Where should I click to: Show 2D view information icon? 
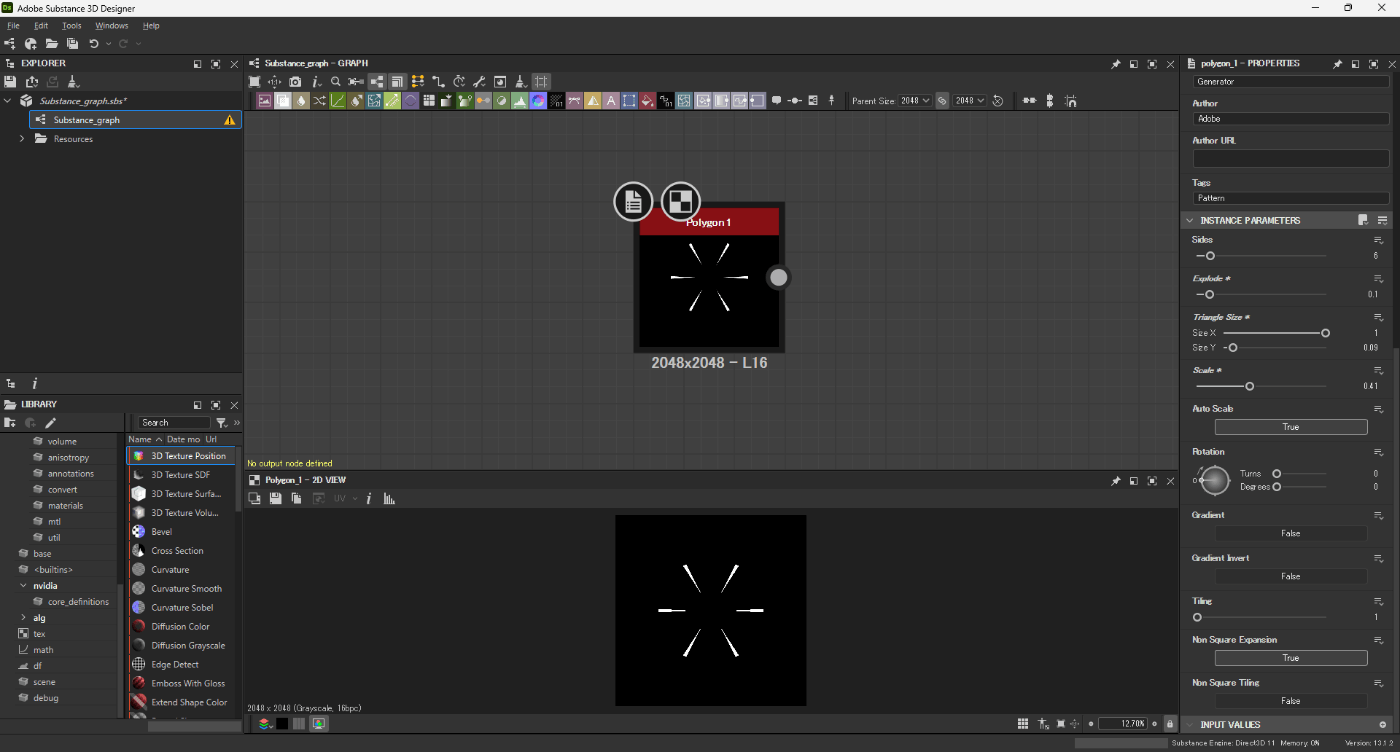click(x=368, y=498)
